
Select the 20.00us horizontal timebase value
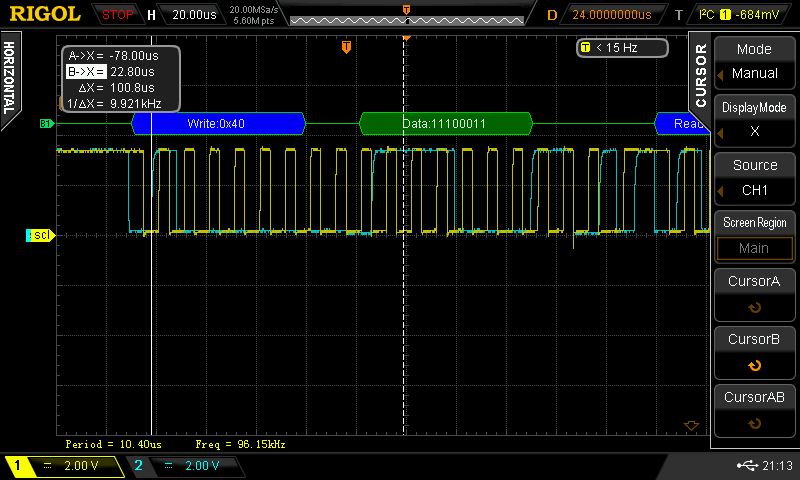click(x=194, y=15)
